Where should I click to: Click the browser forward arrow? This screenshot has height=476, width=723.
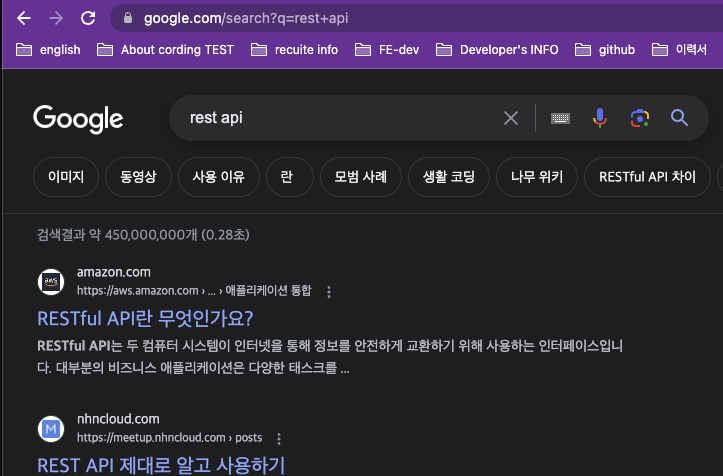click(x=56, y=18)
